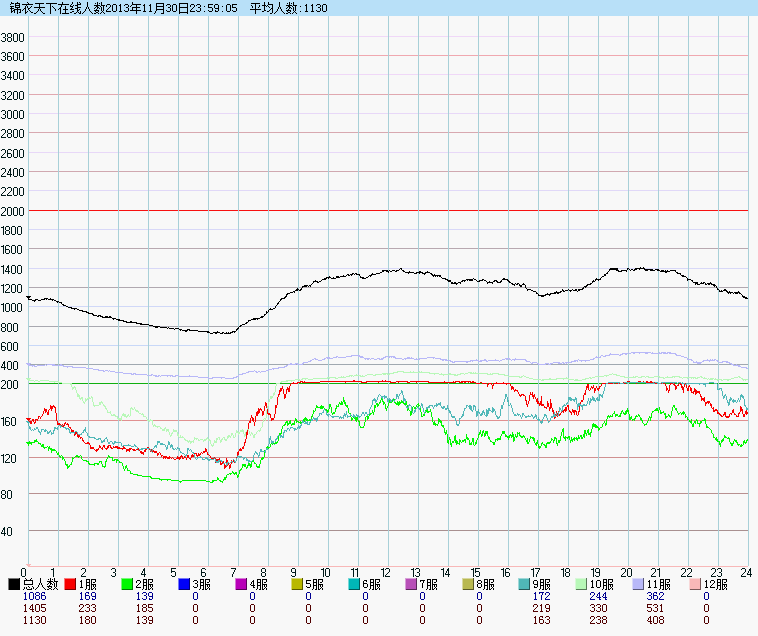
Task: Click the 平均人数:1130 text in header
Action: [x=289, y=8]
